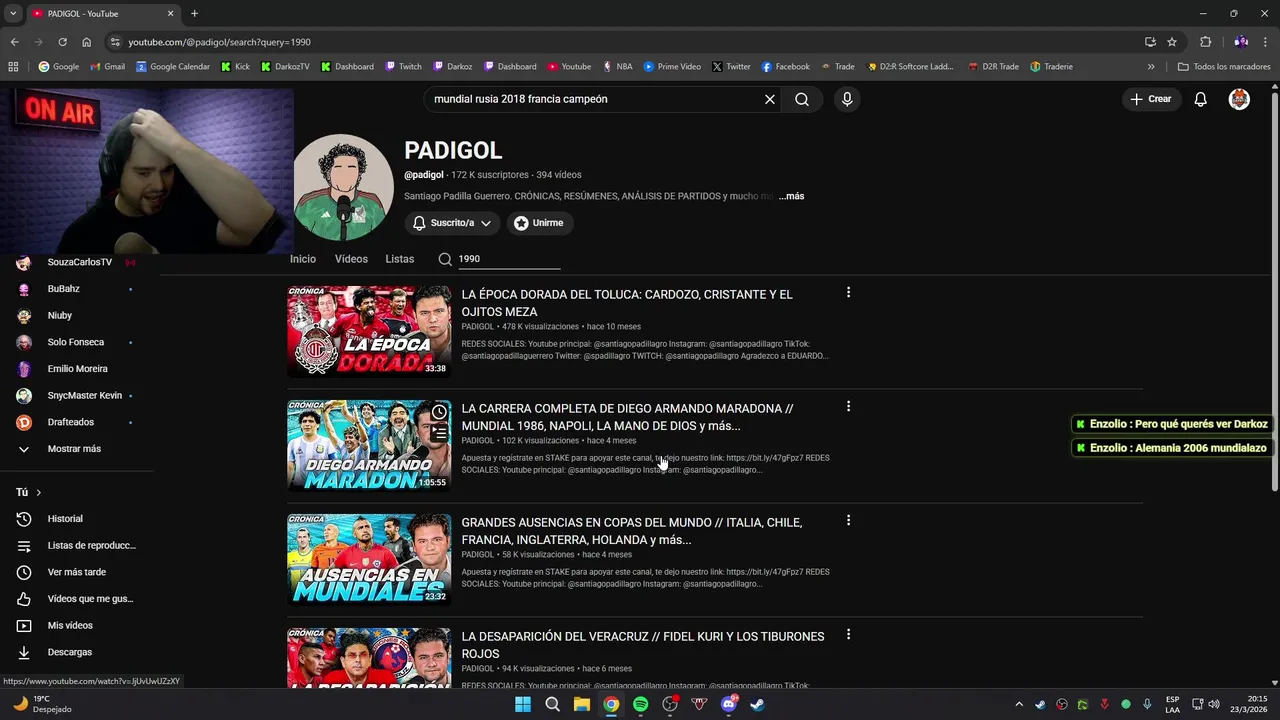Click Chrome home button
This screenshot has height=720, width=1280.
(86, 42)
